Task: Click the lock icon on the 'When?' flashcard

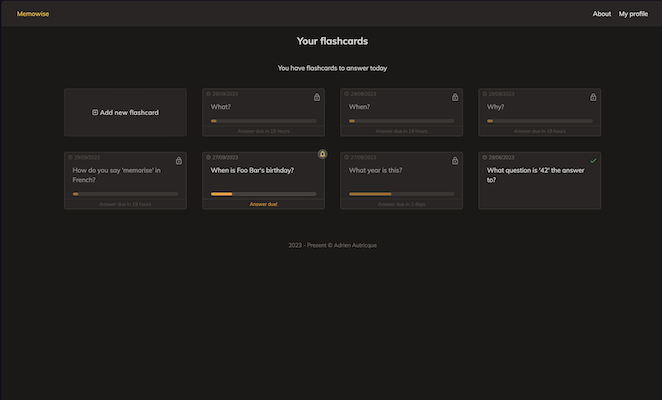Action: [x=455, y=97]
